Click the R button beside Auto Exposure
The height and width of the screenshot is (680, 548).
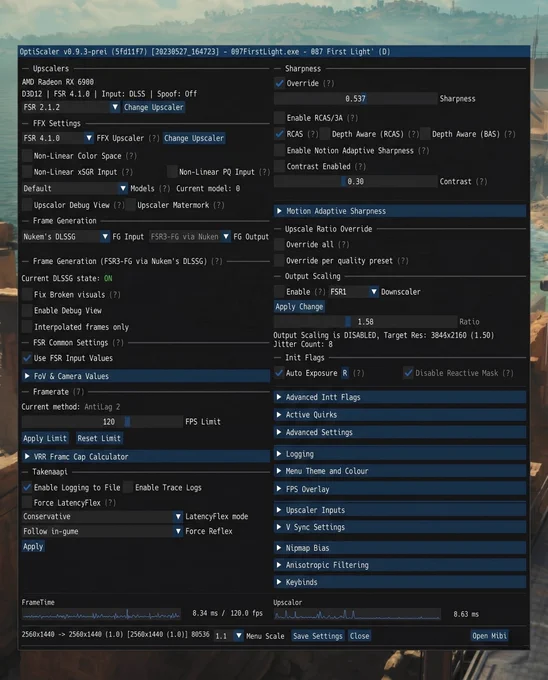tap(345, 373)
